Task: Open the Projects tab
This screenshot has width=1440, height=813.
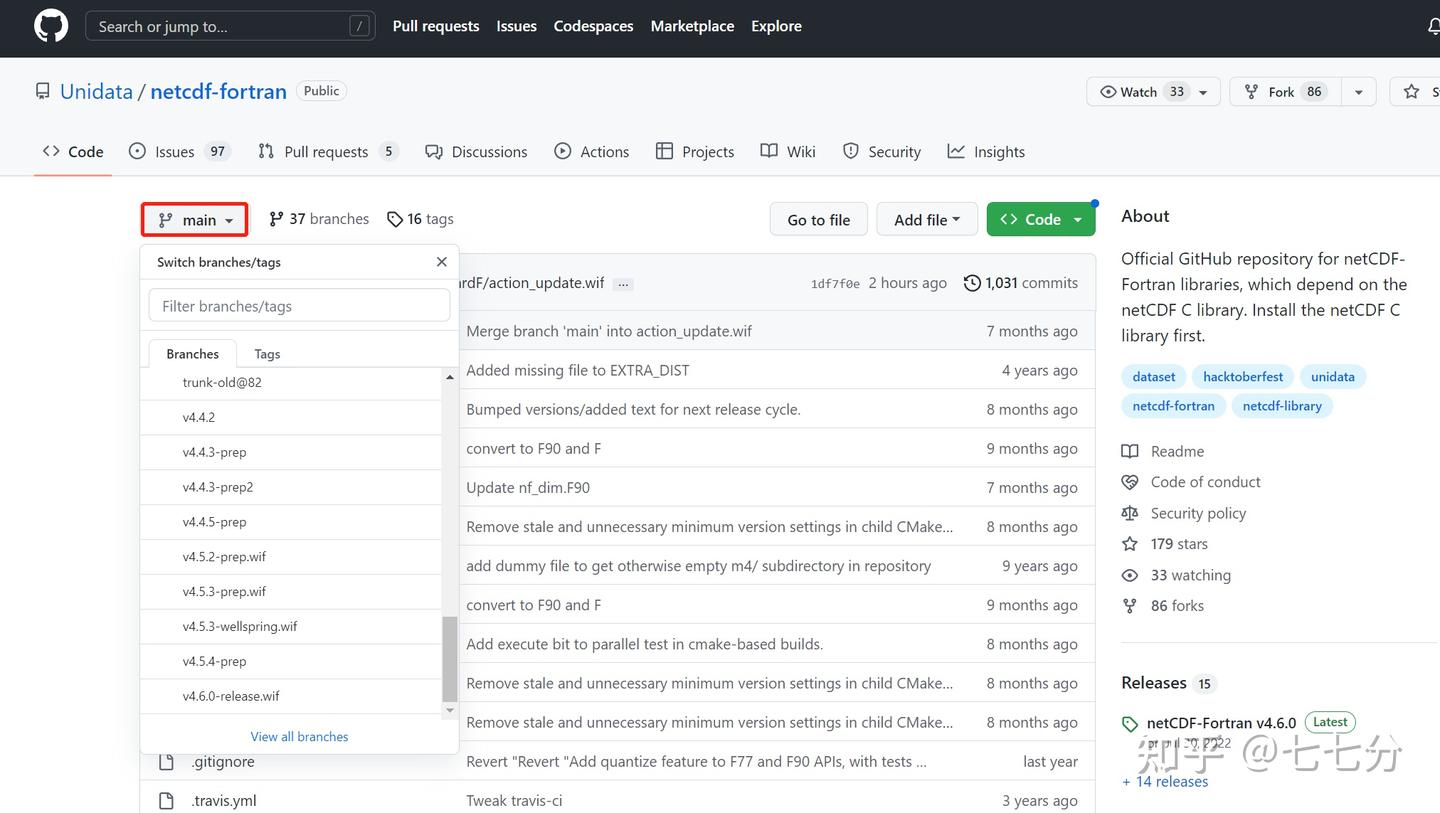Action: click(x=695, y=152)
